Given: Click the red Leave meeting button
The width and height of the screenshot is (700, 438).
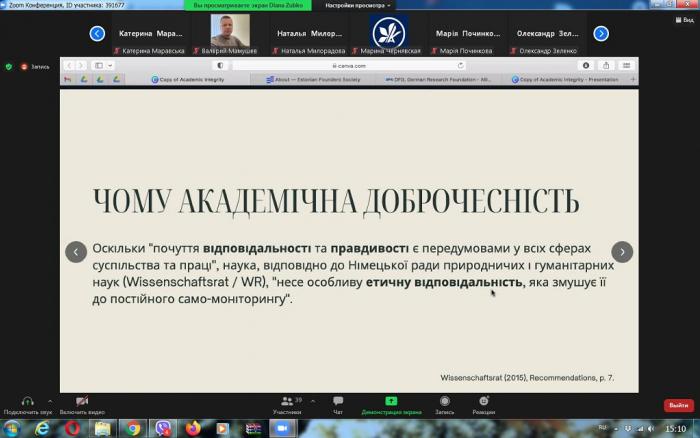Looking at the screenshot, I should pyautogui.click(x=677, y=405).
